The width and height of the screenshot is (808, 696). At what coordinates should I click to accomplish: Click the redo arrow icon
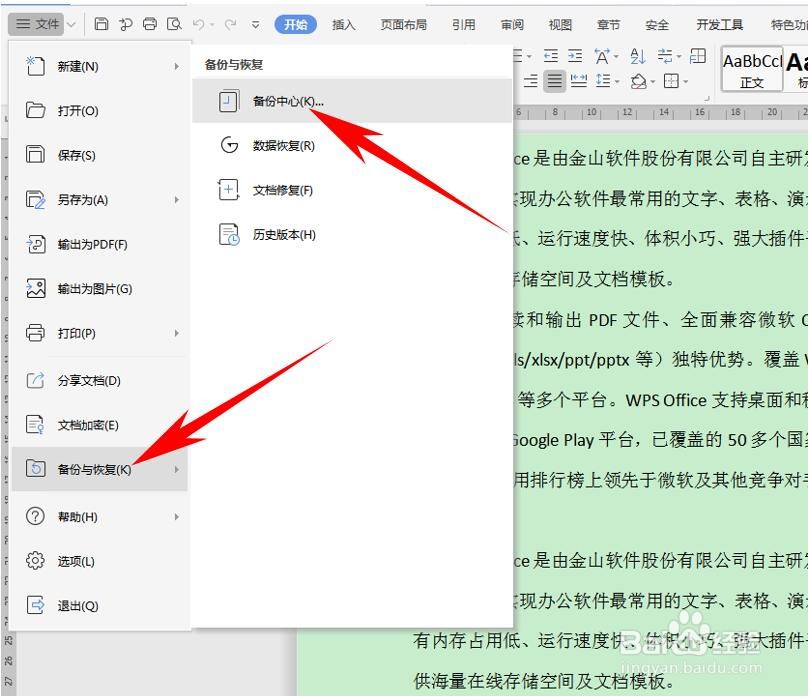tap(231, 24)
